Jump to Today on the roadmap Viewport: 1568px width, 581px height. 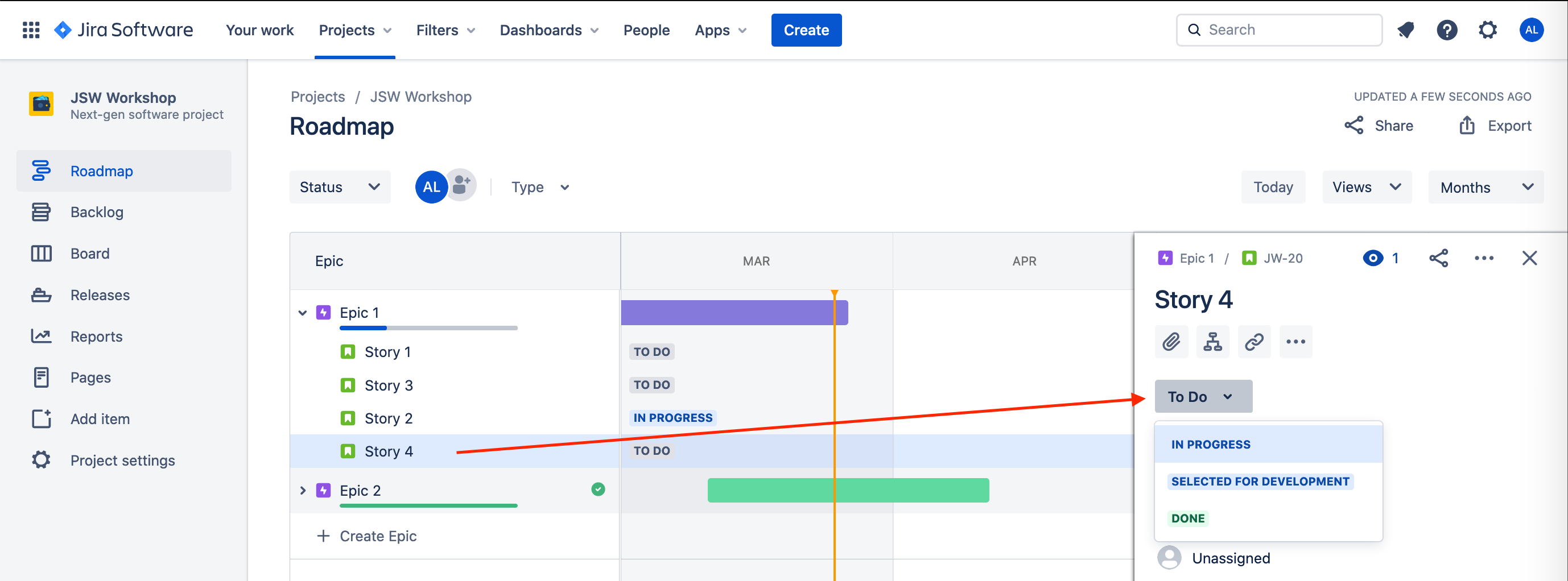click(1273, 187)
